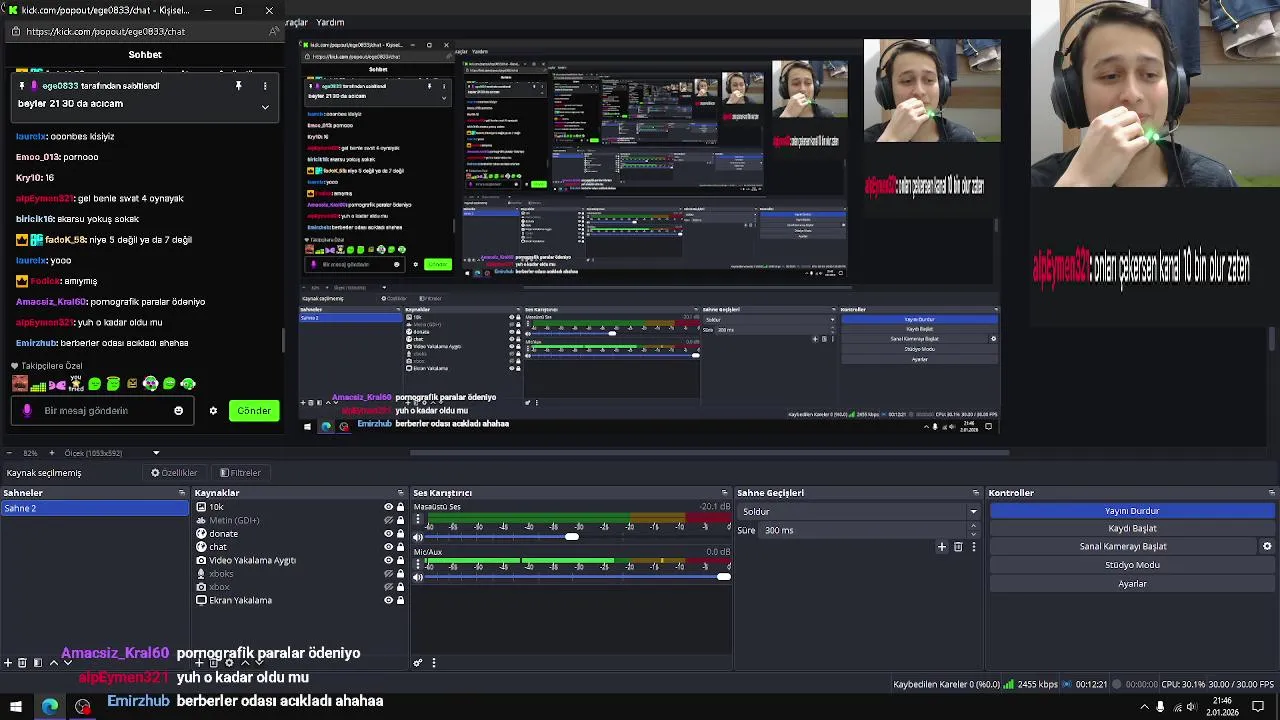Image resolution: width=1280 pixels, height=720 pixels.
Task: Open audio mixer toolbar three-dot menu
Action: 433,662
